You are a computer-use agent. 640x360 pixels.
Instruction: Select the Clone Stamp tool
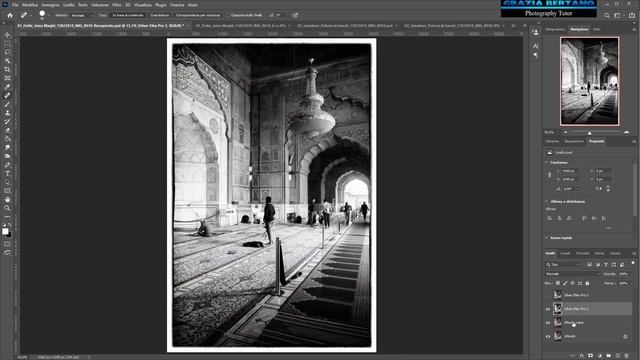7,112
